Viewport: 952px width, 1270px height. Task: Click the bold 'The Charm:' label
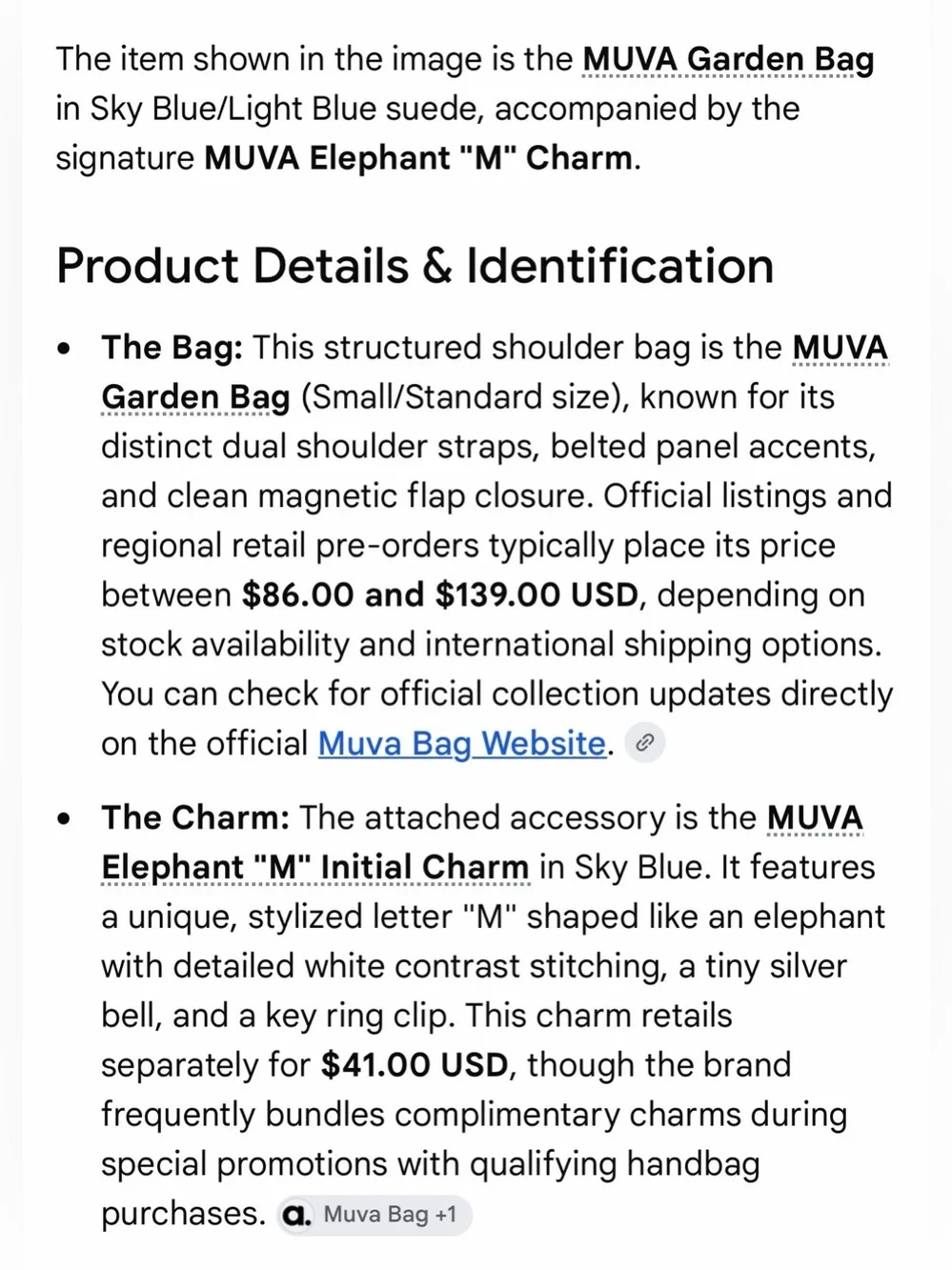195,817
